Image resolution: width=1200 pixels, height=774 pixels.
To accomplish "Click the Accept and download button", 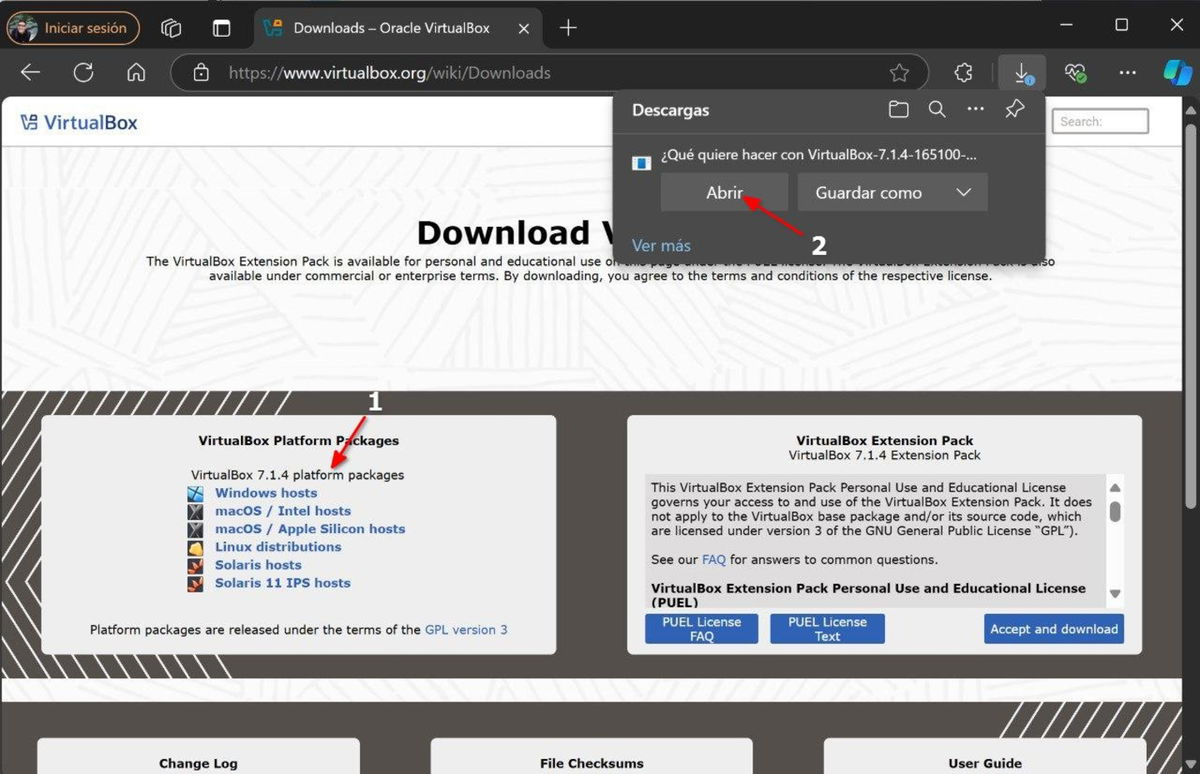I will coord(1053,629).
